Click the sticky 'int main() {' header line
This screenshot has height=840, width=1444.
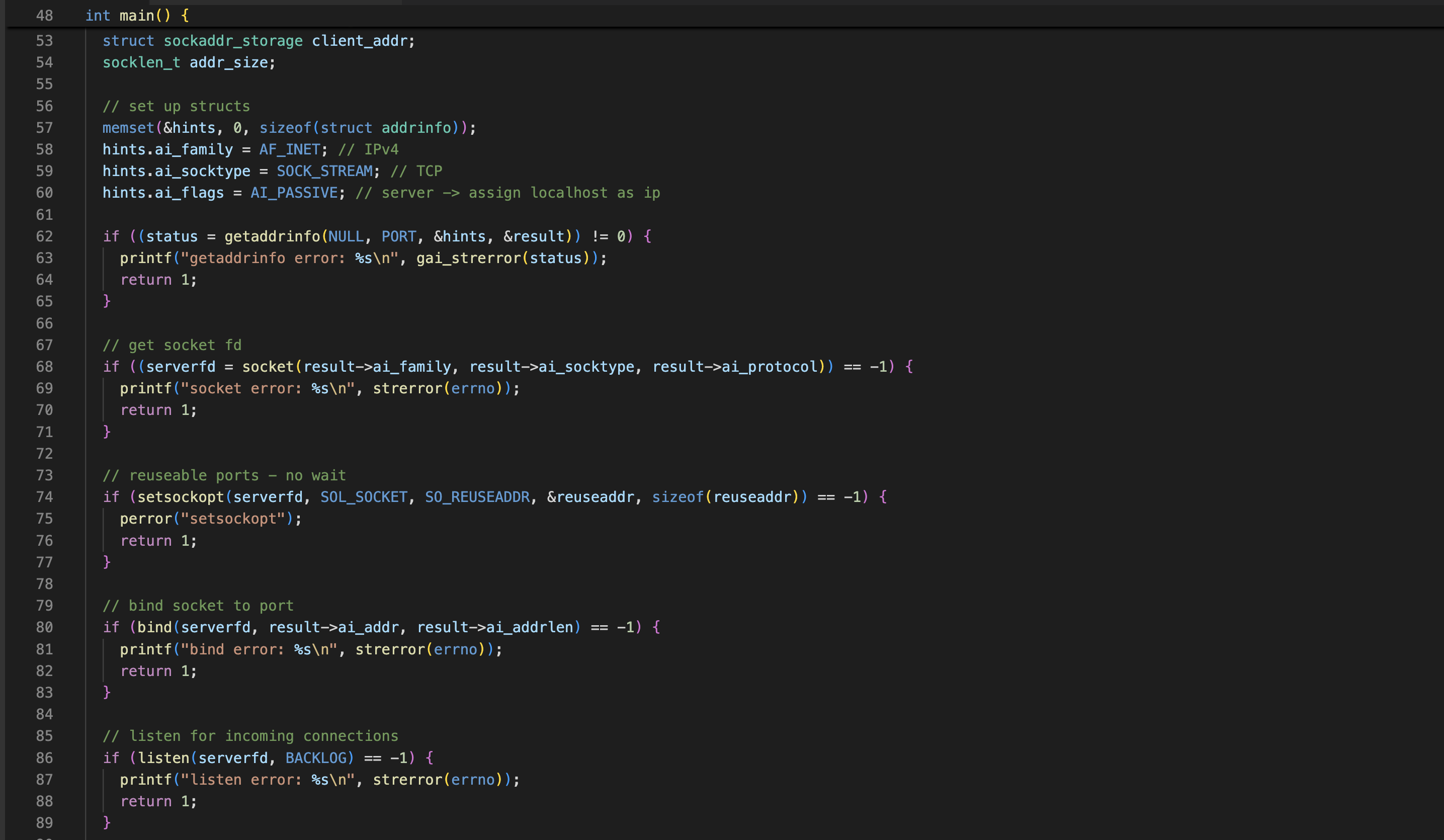click(x=137, y=16)
